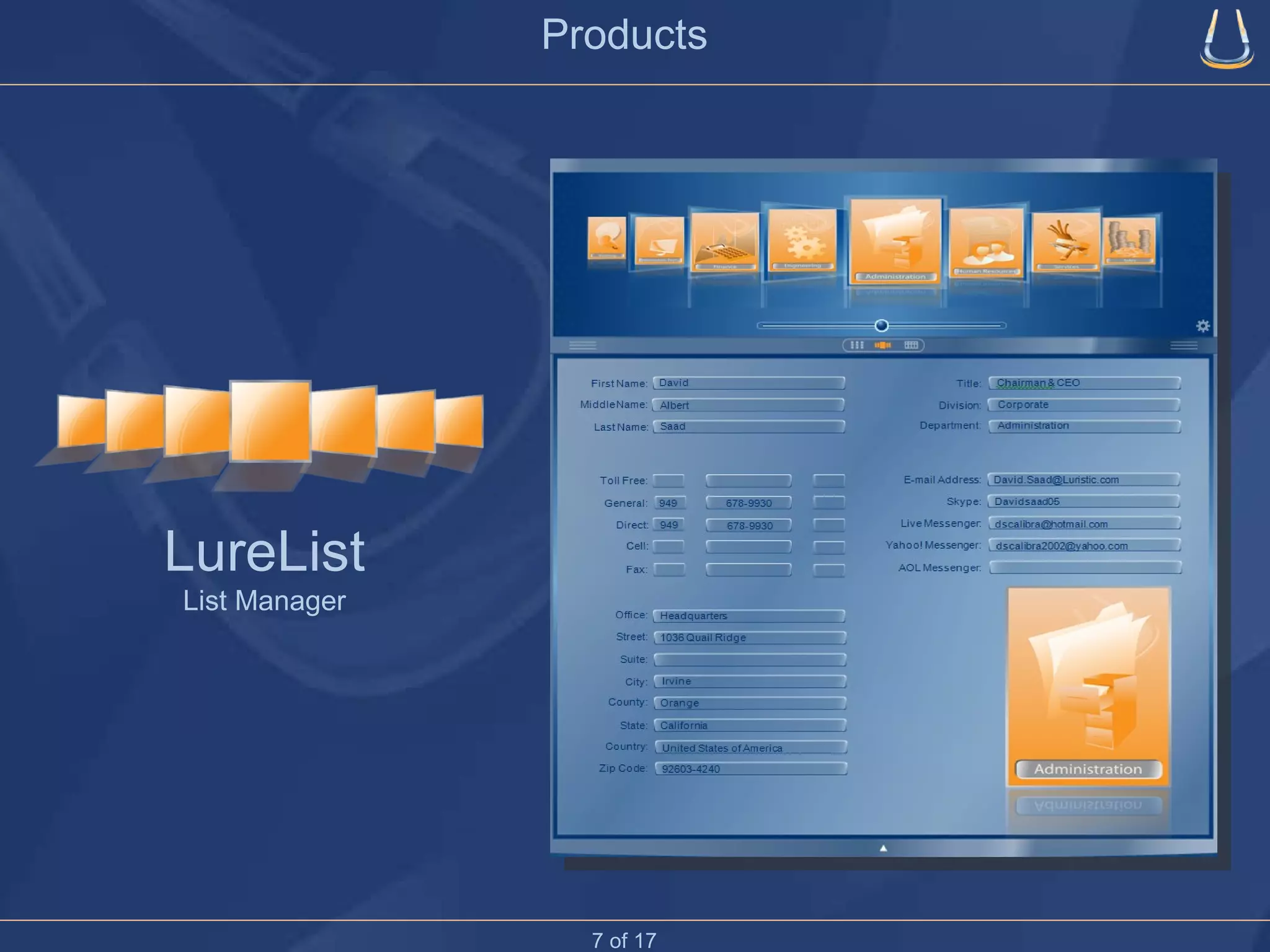Select the magnifier tile at carousel start
Viewport: 1270px width, 952px height.
(606, 238)
